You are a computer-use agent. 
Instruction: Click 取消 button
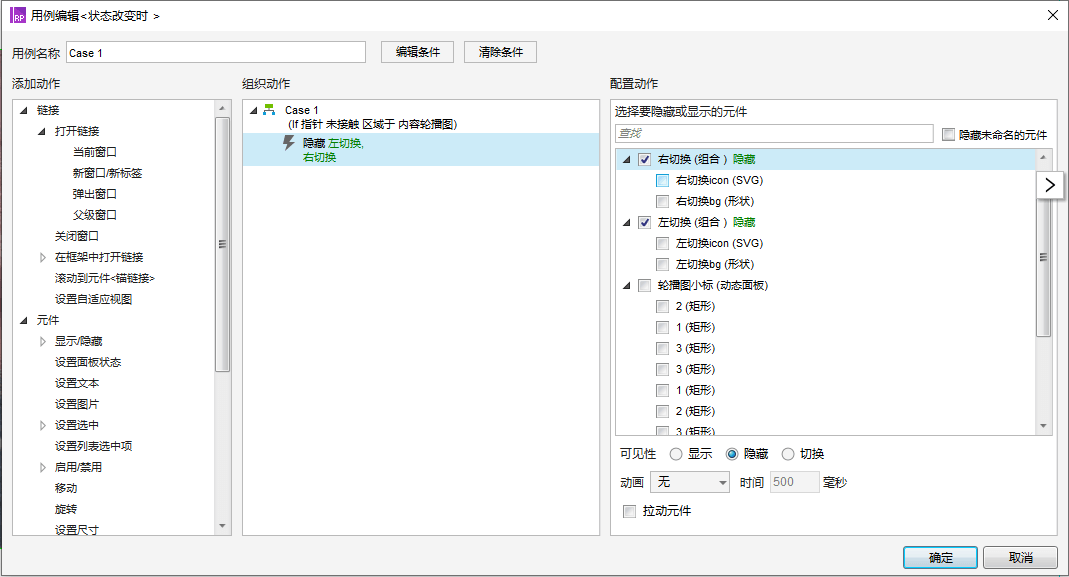[x=1020, y=557]
